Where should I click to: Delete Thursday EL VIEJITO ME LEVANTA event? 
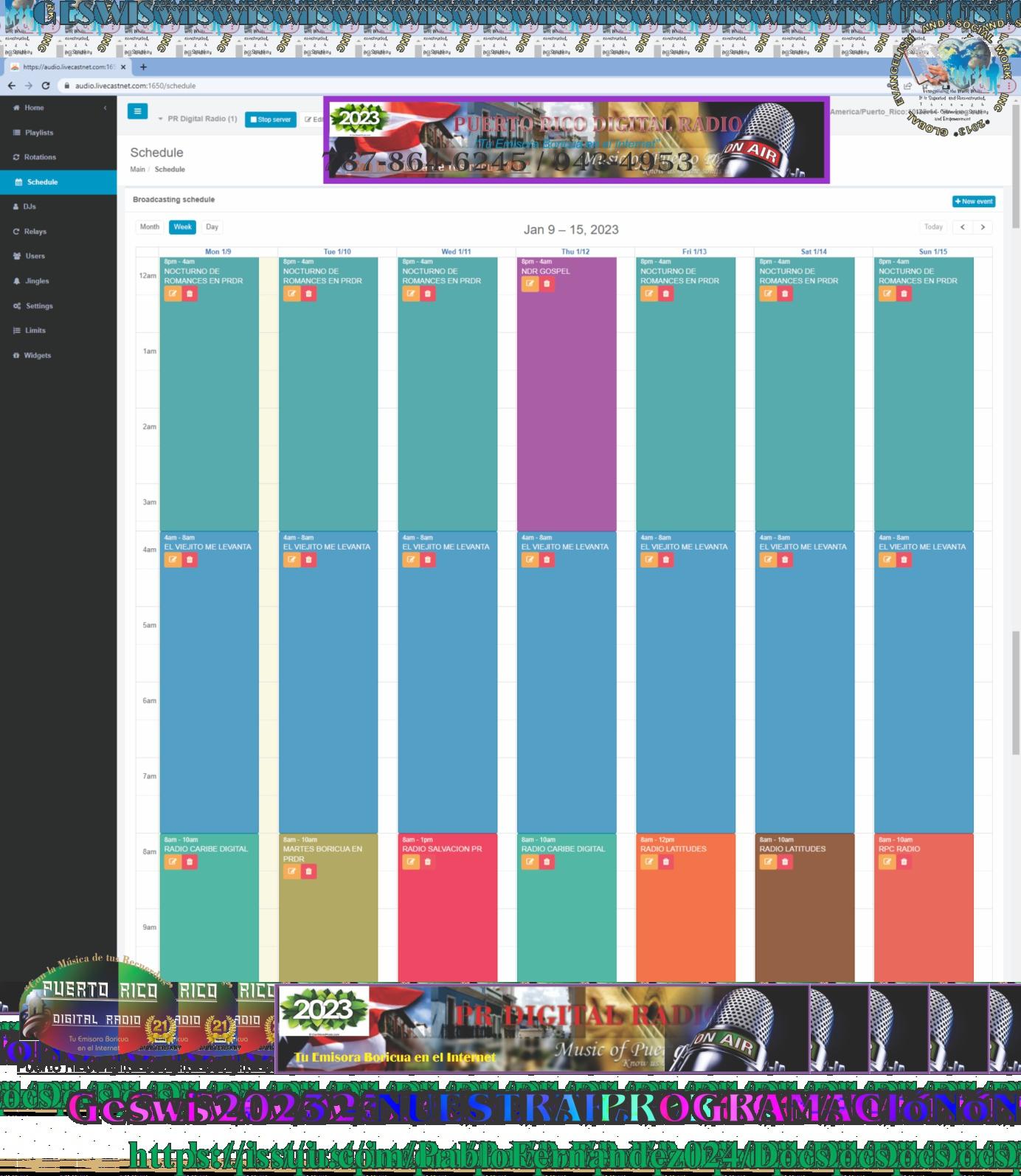pos(547,560)
